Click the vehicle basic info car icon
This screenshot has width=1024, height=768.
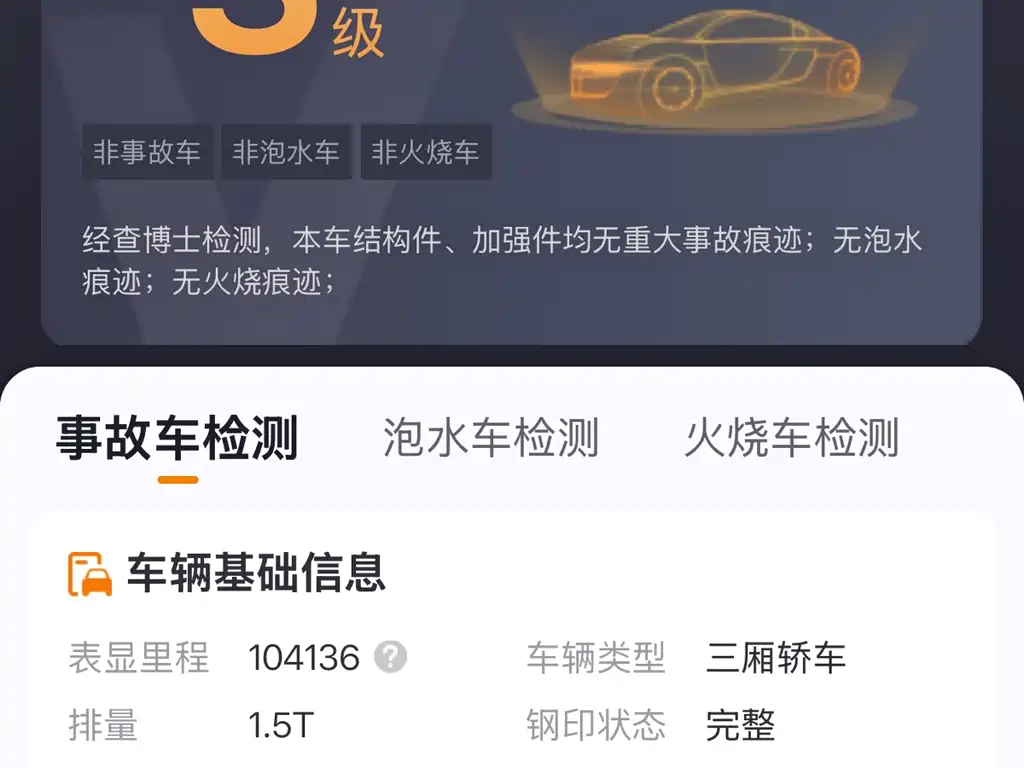90,574
